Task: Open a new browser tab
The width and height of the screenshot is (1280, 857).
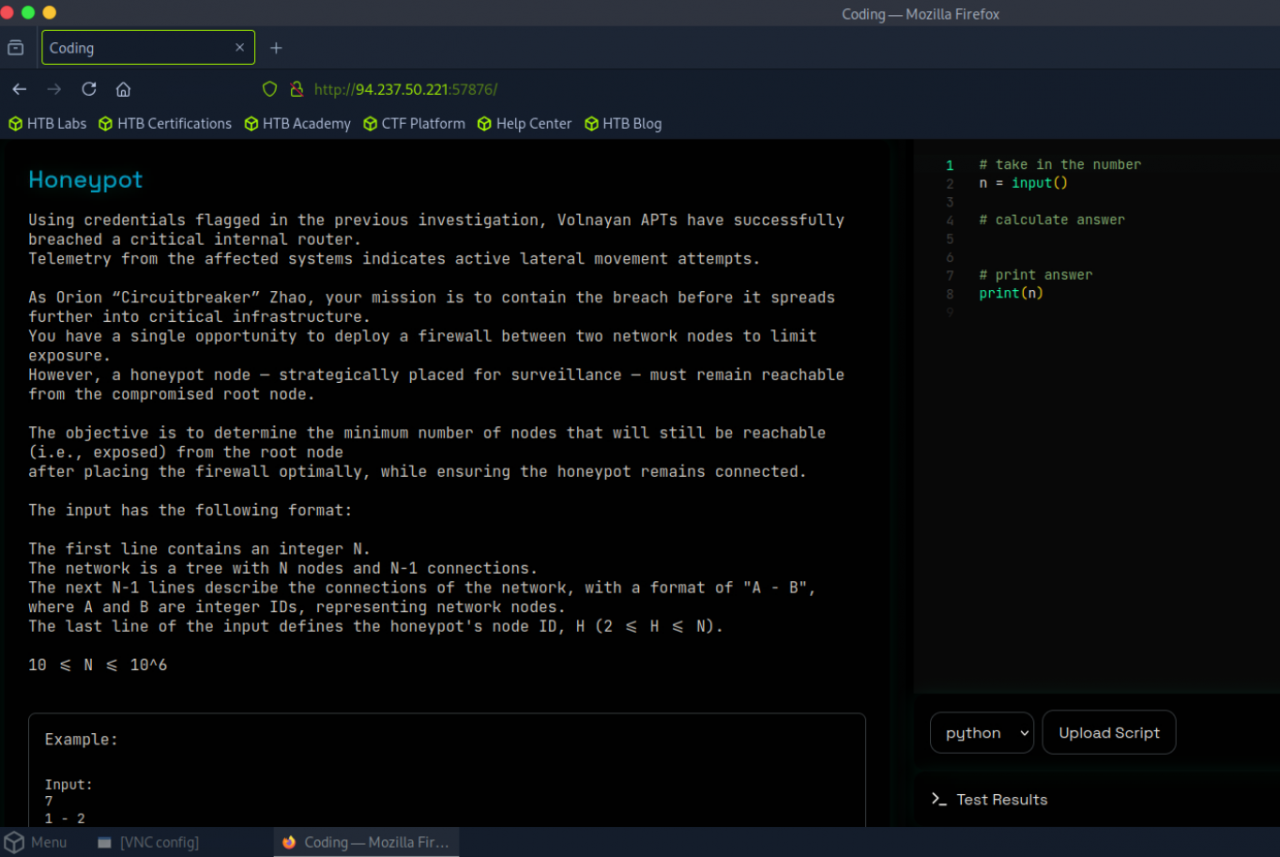Action: tap(276, 47)
